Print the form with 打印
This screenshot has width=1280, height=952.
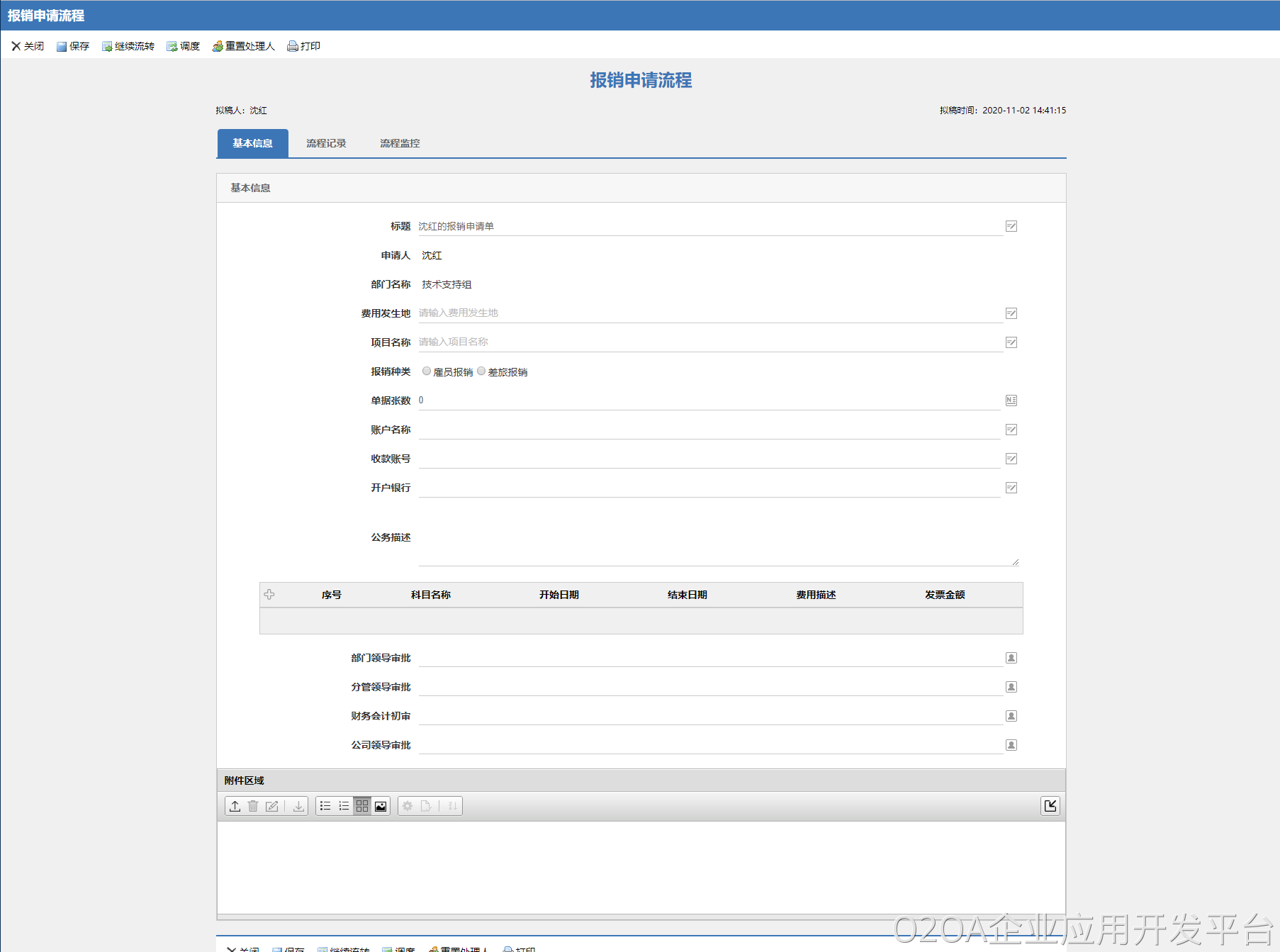pyautogui.click(x=304, y=46)
